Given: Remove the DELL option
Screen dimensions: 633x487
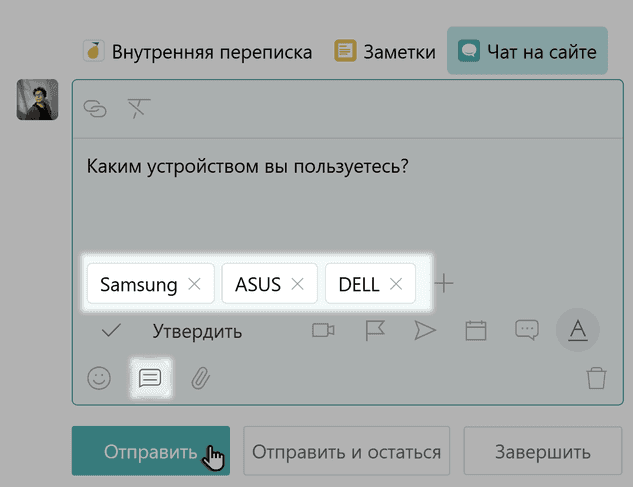Looking at the screenshot, I should click(396, 284).
